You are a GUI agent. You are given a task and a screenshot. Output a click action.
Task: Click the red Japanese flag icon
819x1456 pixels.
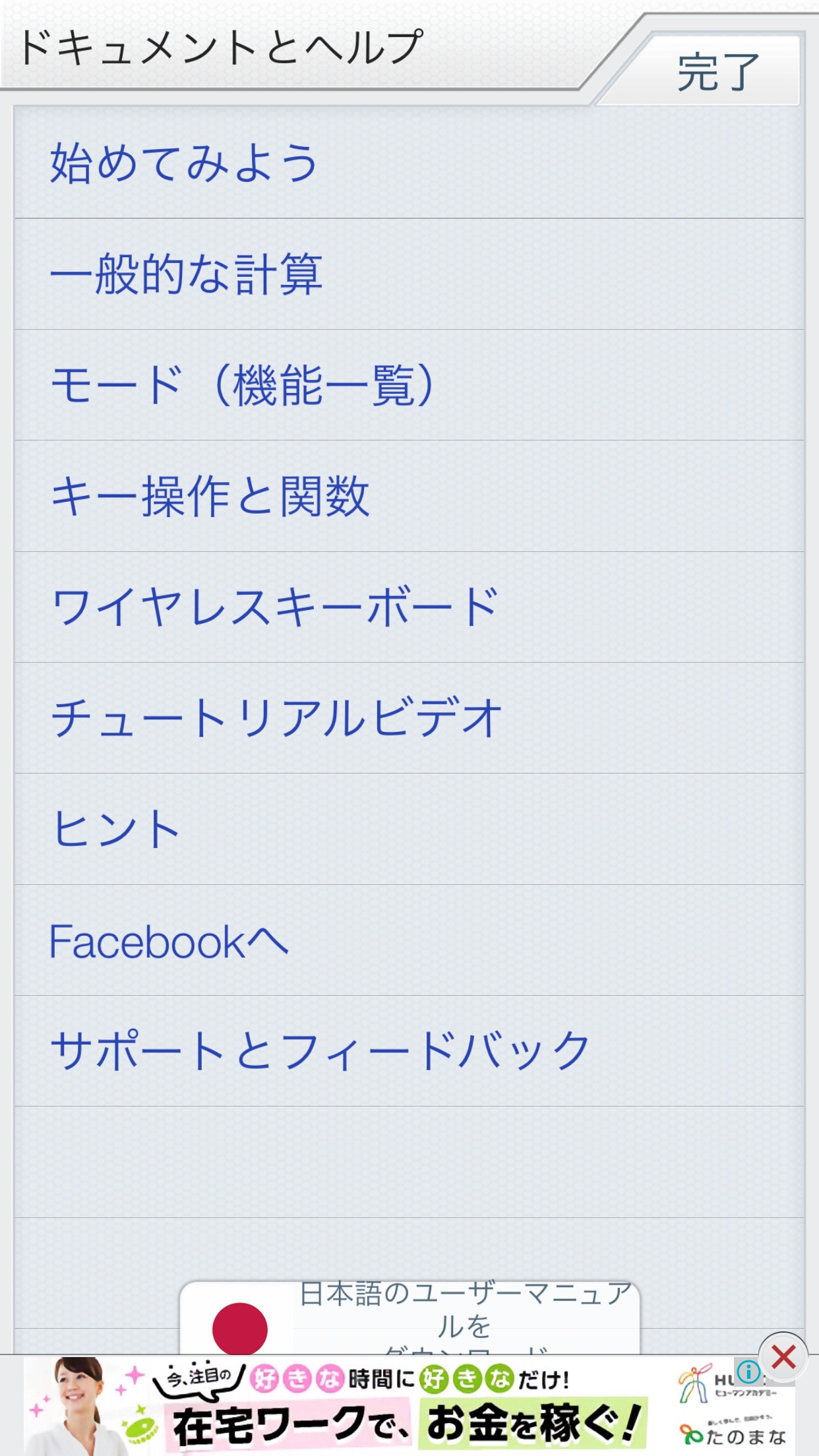[x=239, y=1328]
